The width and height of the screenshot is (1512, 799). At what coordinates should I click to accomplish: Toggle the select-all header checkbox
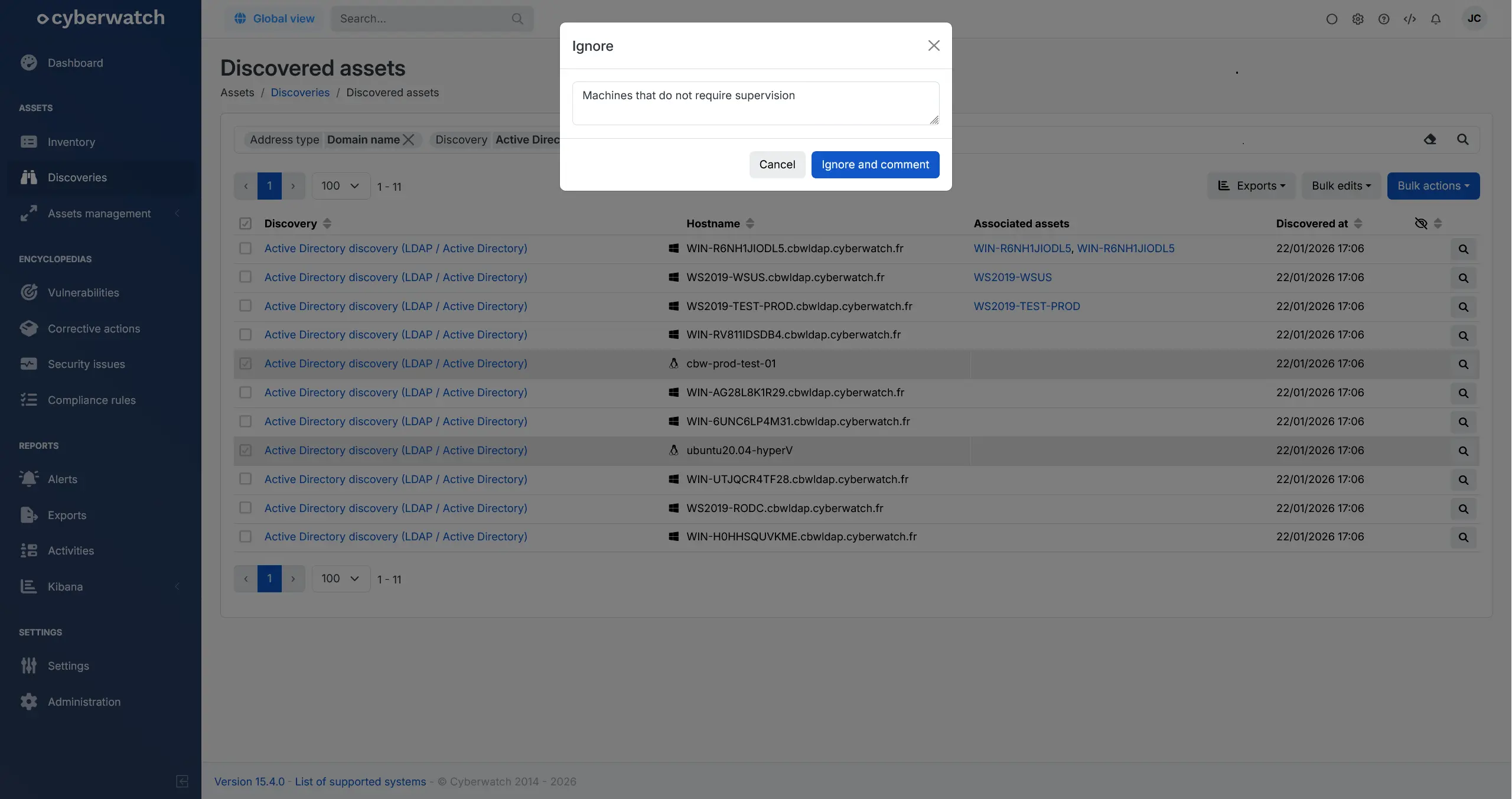click(x=245, y=223)
